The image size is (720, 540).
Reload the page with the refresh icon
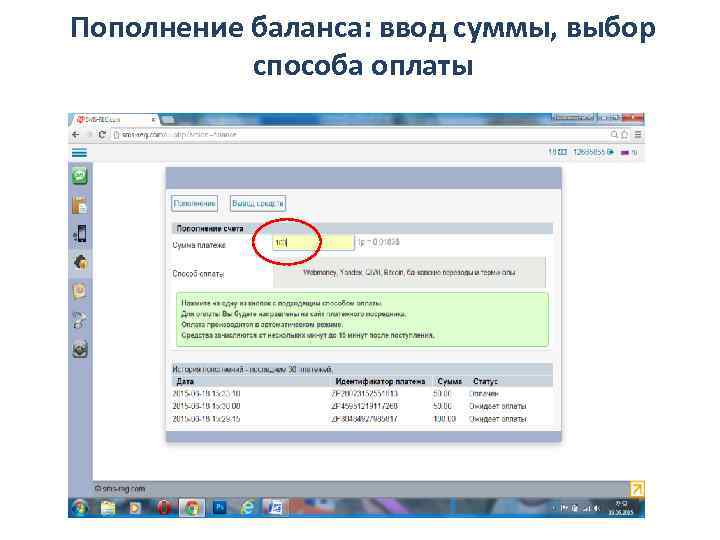(102, 135)
